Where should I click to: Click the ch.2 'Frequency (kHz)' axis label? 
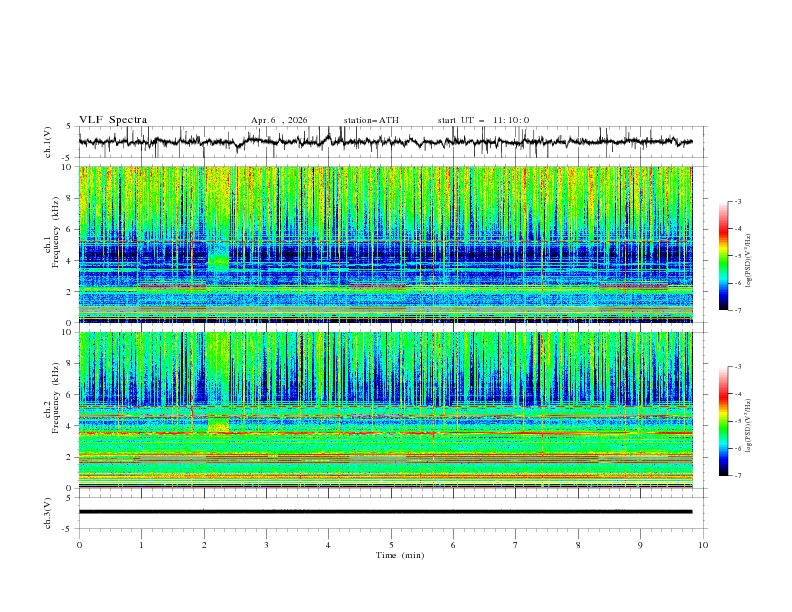56,398
